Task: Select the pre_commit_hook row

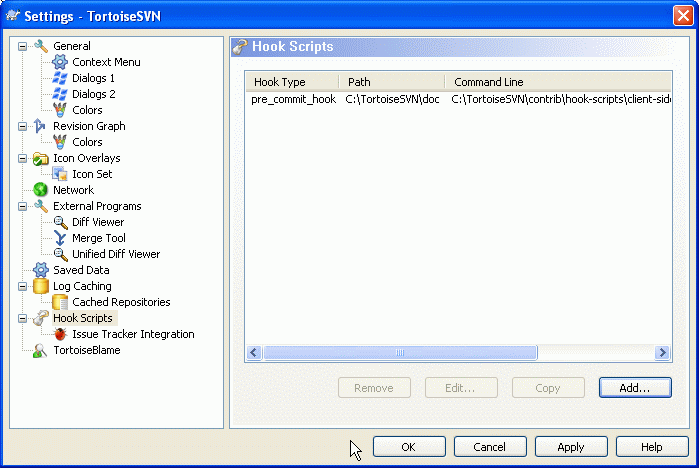Action: click(458, 99)
